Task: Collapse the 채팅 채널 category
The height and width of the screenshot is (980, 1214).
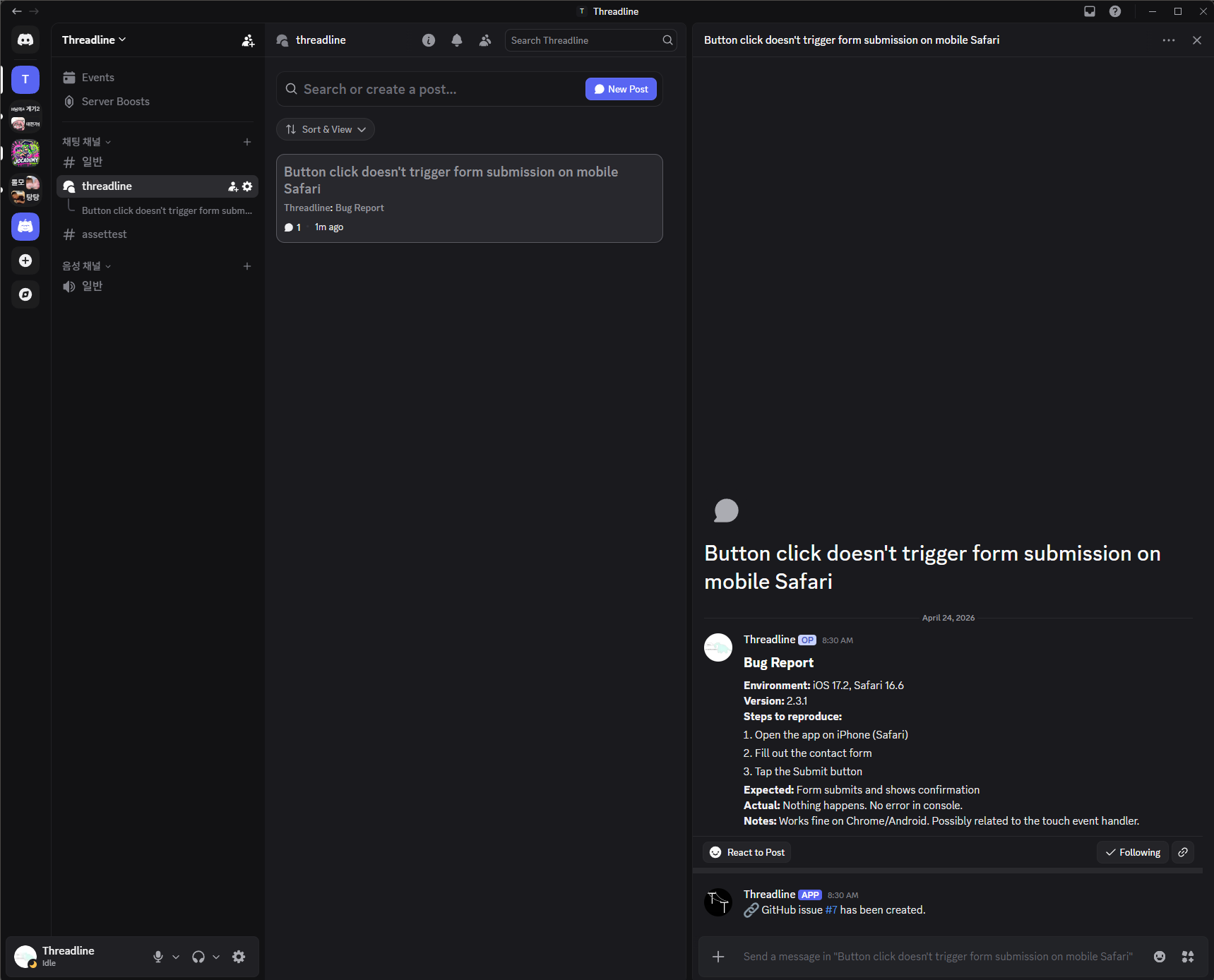Action: point(87,142)
